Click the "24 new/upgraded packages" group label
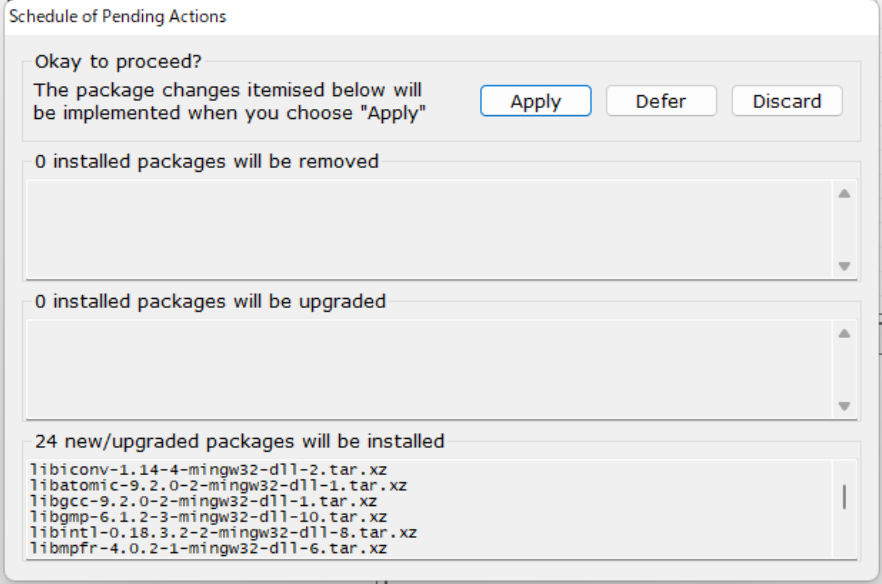Screen dimensions: 882x584 coord(239,441)
